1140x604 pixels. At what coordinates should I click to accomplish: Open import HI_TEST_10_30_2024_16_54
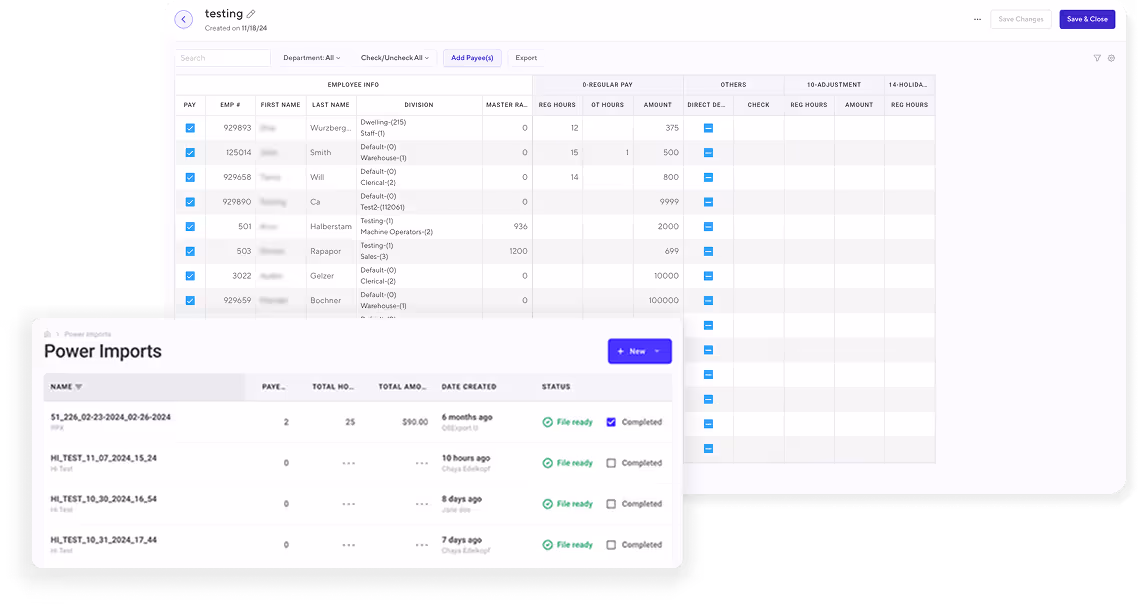click(103, 499)
